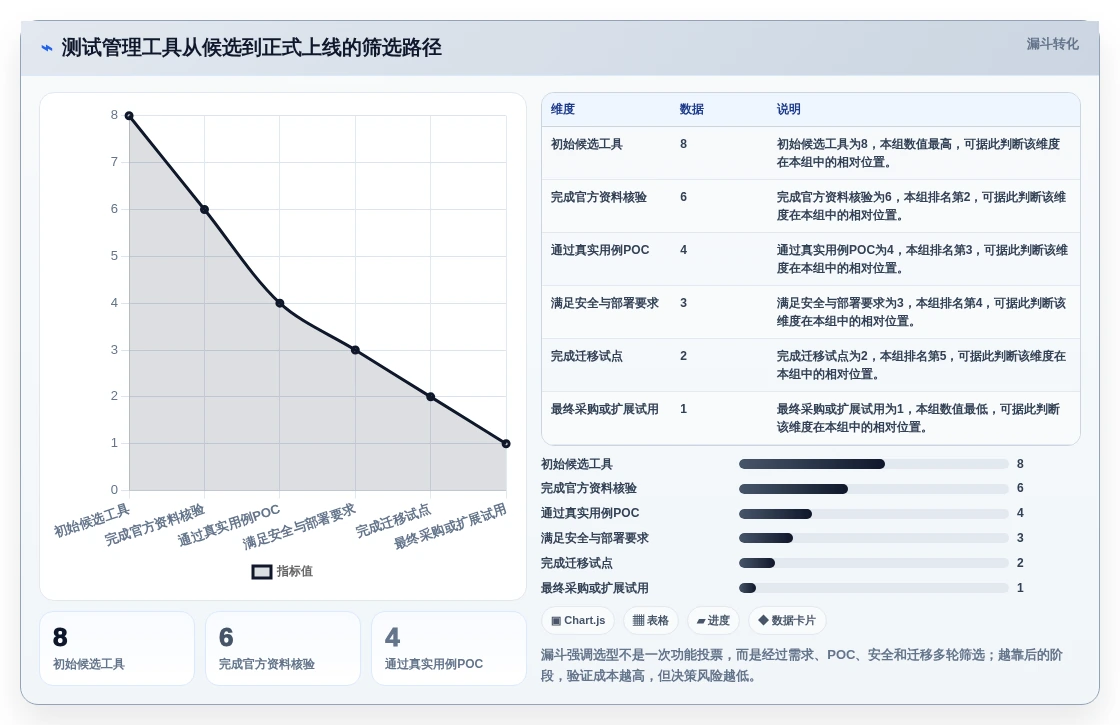
Task: Click the chart point for 通过真实用例POC
Action: pyautogui.click(x=280, y=304)
